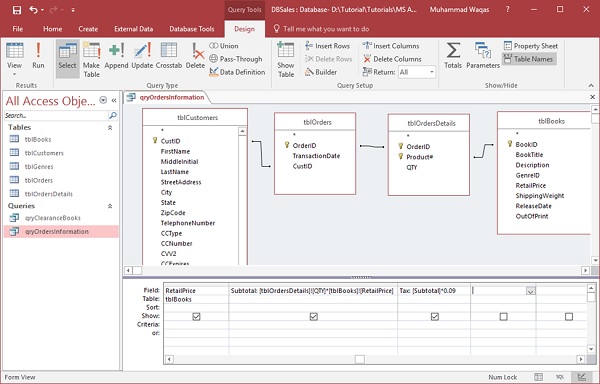Image resolution: width=600 pixels, height=384 pixels.
Task: Click the design grid horizontal scrollbar thumb
Action: click(x=359, y=359)
